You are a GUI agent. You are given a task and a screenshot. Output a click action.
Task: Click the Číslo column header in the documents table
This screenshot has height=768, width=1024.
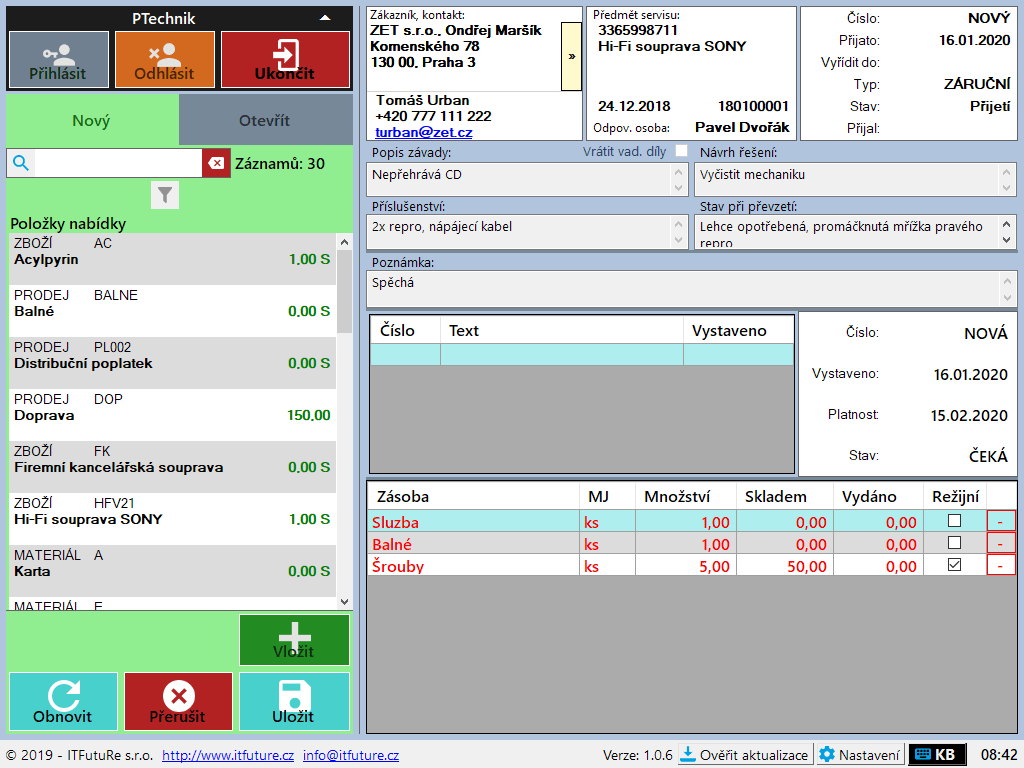point(406,330)
